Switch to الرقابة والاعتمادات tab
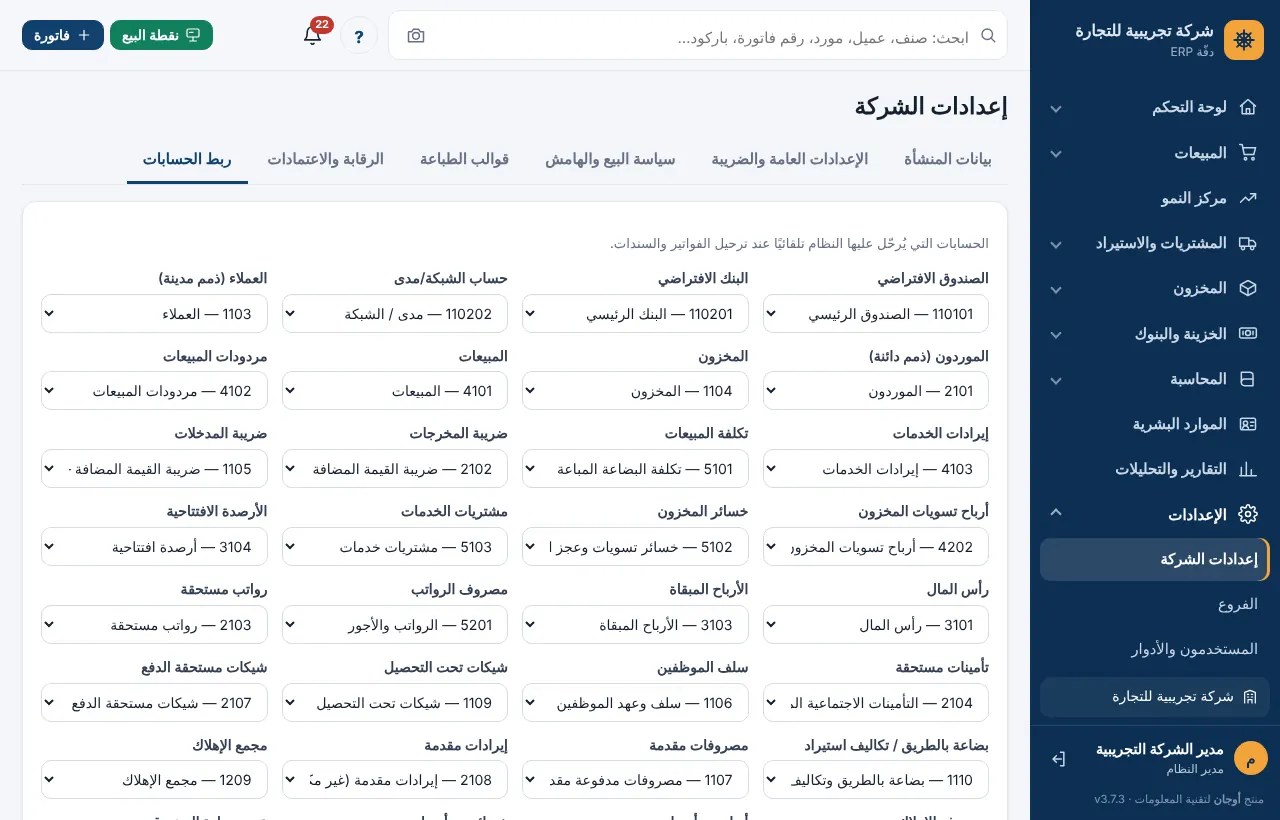Viewport: 1280px width, 820px height. tap(325, 159)
